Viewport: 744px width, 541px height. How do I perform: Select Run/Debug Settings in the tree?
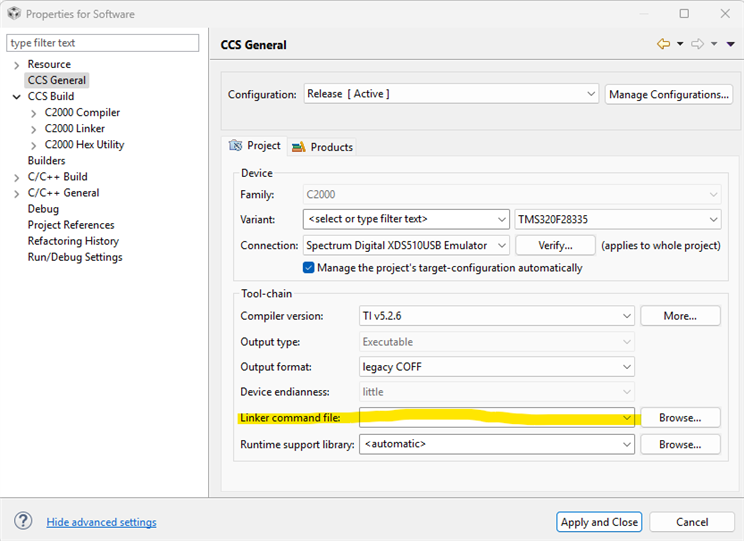[75, 257]
